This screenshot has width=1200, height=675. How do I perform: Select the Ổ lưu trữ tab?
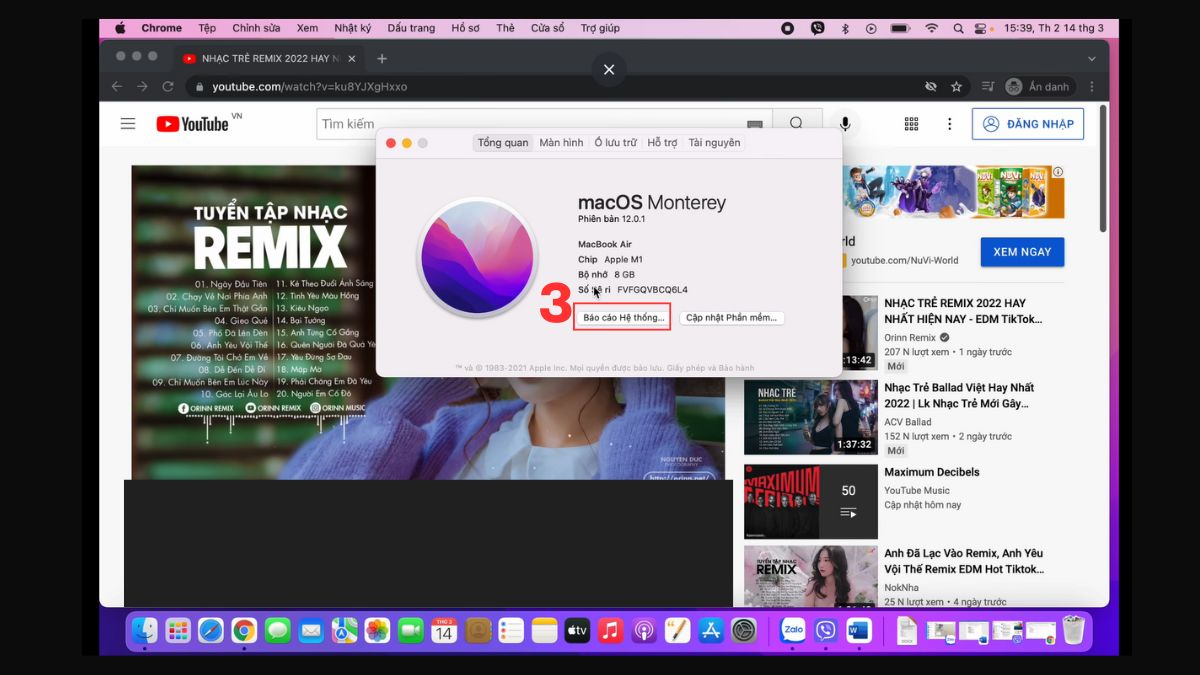point(615,143)
